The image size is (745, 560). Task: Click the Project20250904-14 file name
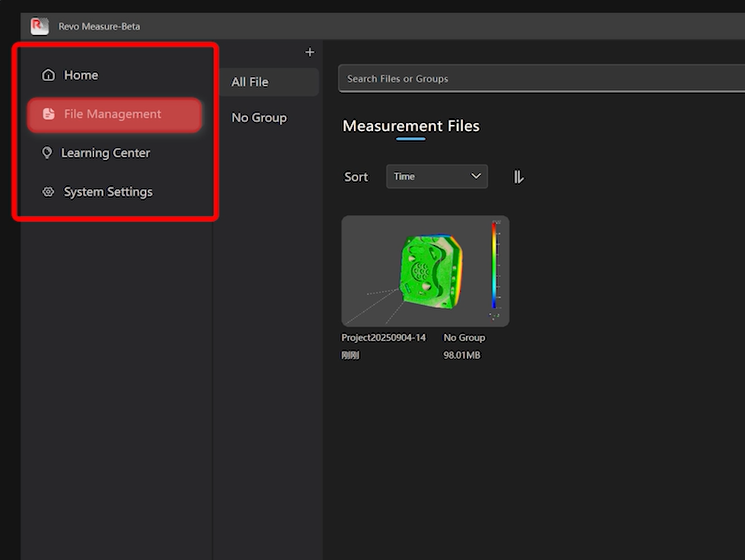384,338
